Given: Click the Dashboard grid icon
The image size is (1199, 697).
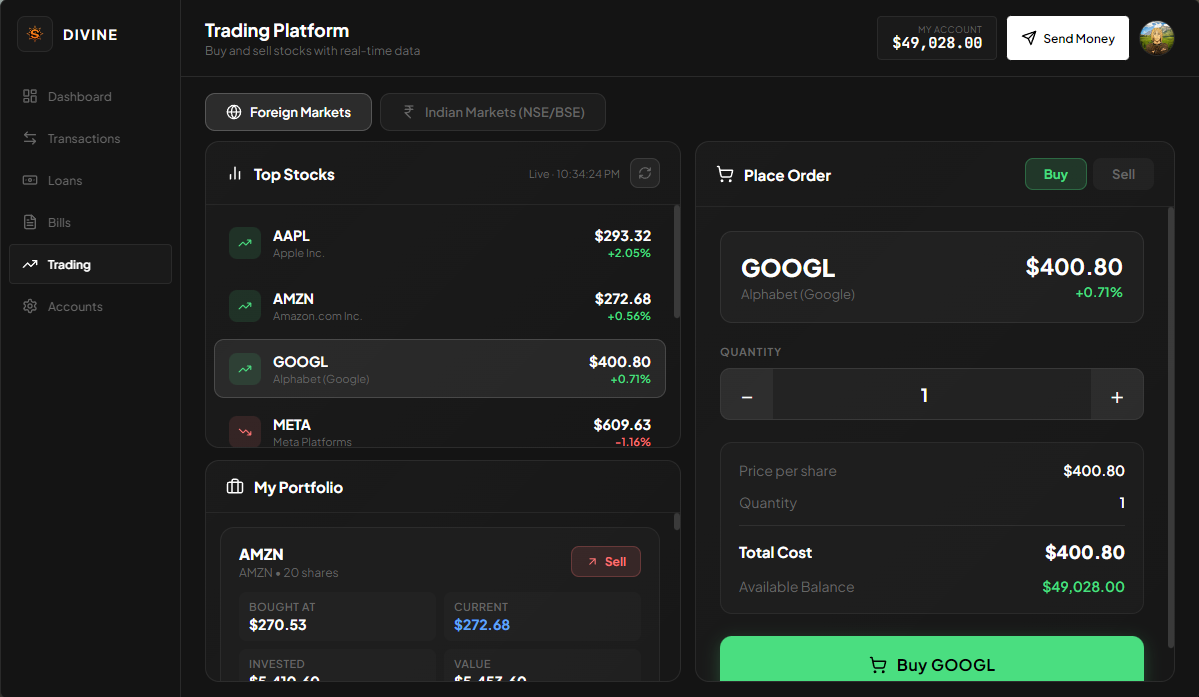Looking at the screenshot, I should coord(30,96).
